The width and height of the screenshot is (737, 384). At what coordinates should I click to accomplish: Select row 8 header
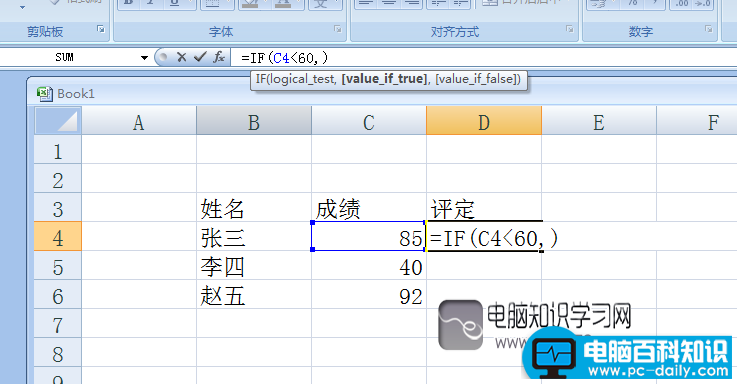pos(58,353)
